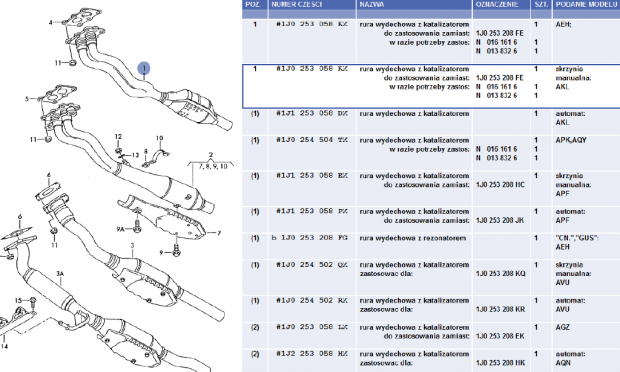Image resolution: width=620 pixels, height=372 pixels.
Task: Click the PODANIE MODELU column header
Action: [x=586, y=4]
